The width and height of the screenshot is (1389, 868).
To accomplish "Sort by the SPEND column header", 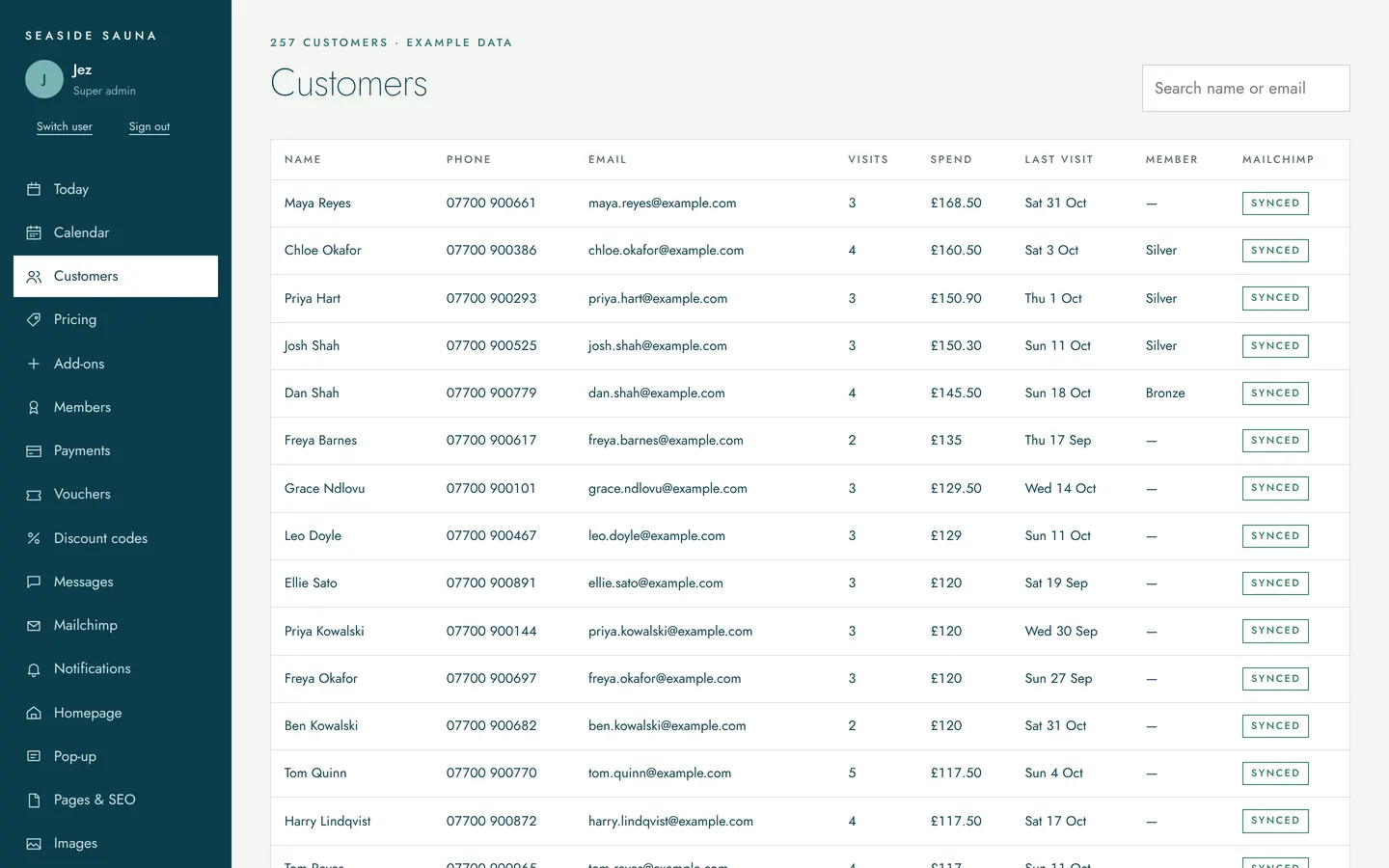I will (x=951, y=159).
